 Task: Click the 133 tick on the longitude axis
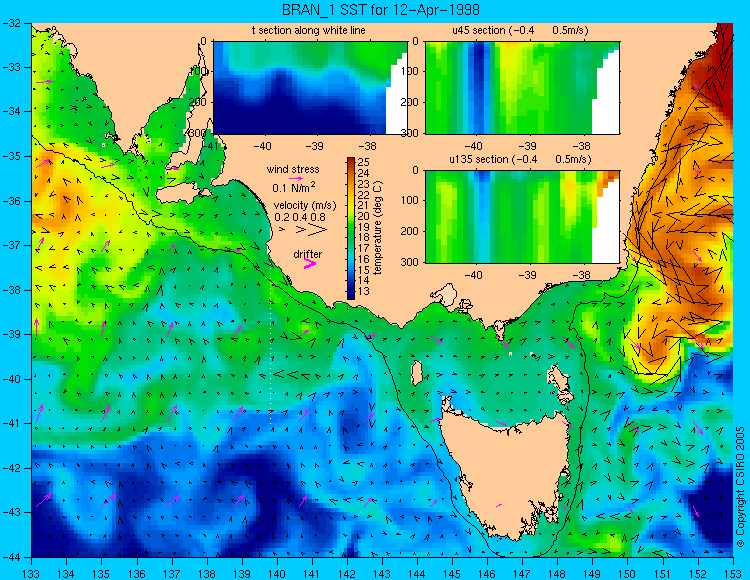click(32, 573)
